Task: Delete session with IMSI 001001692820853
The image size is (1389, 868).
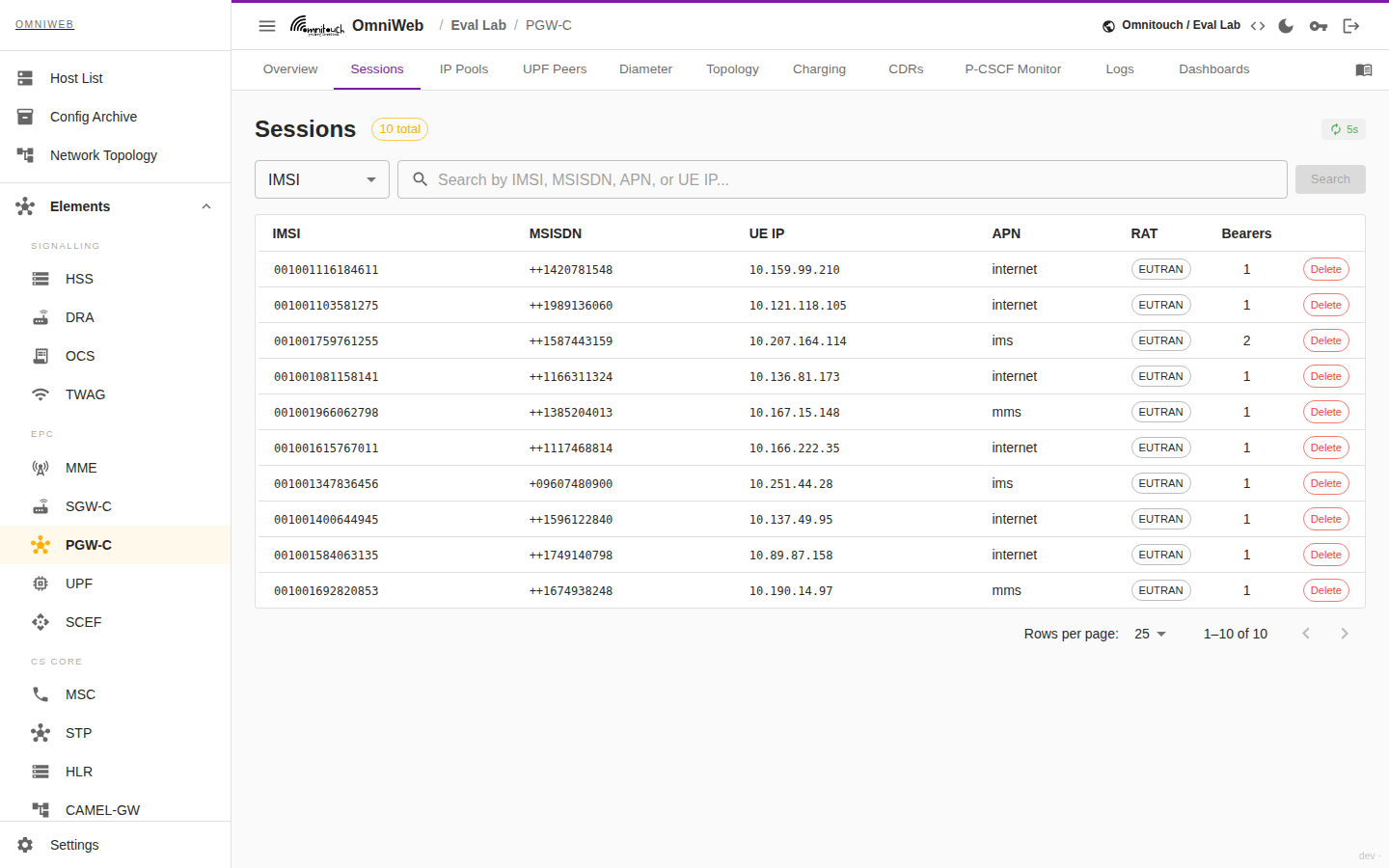Action: (x=1326, y=590)
